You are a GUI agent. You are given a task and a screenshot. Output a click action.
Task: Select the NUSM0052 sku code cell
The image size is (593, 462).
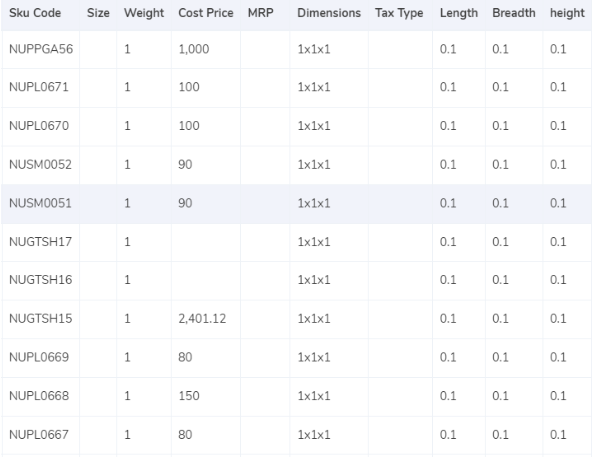coord(40,165)
